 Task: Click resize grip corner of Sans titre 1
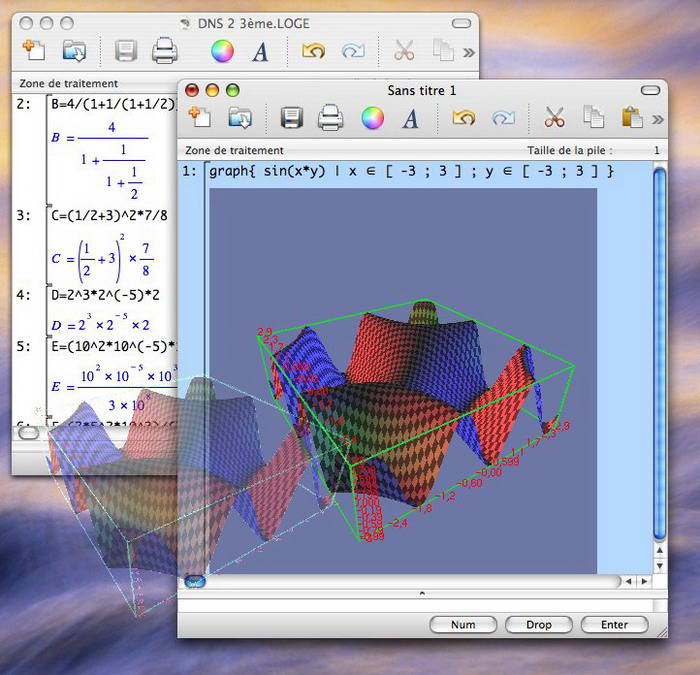662,632
